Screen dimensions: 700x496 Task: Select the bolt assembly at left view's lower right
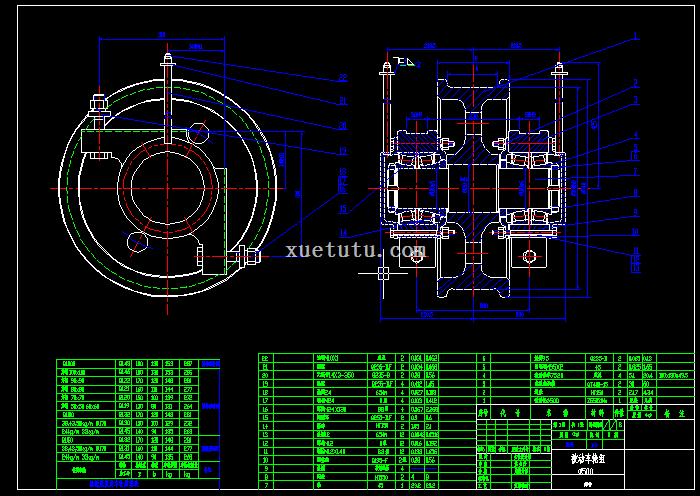246,258
